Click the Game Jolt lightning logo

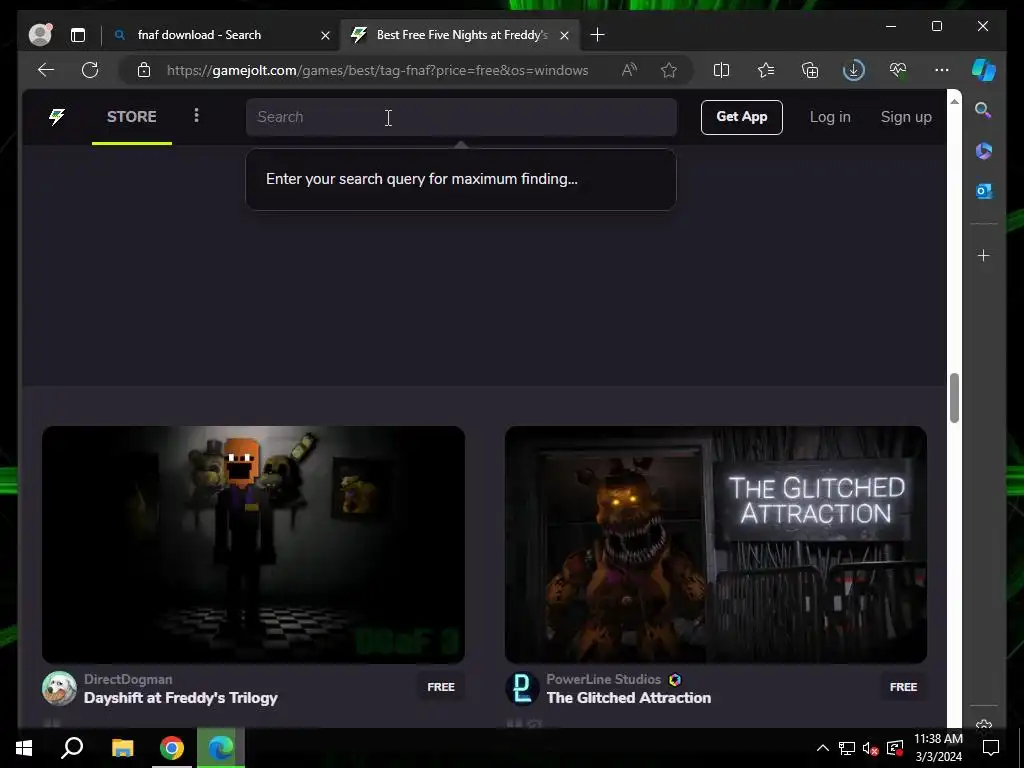click(x=57, y=117)
